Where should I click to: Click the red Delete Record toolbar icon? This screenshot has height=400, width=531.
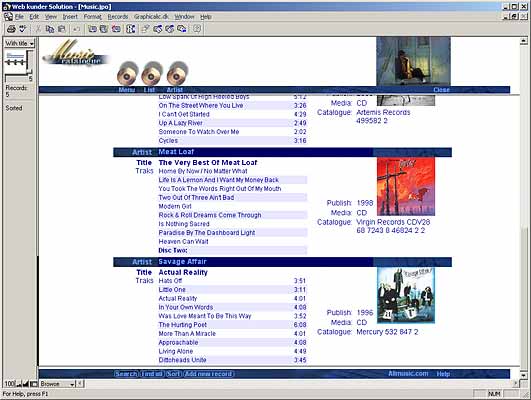click(x=116, y=29)
